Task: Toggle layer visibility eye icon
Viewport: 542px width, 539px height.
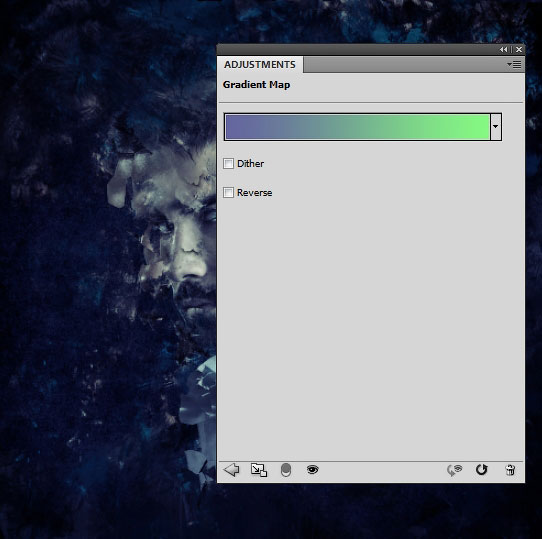Action: pyautogui.click(x=312, y=470)
